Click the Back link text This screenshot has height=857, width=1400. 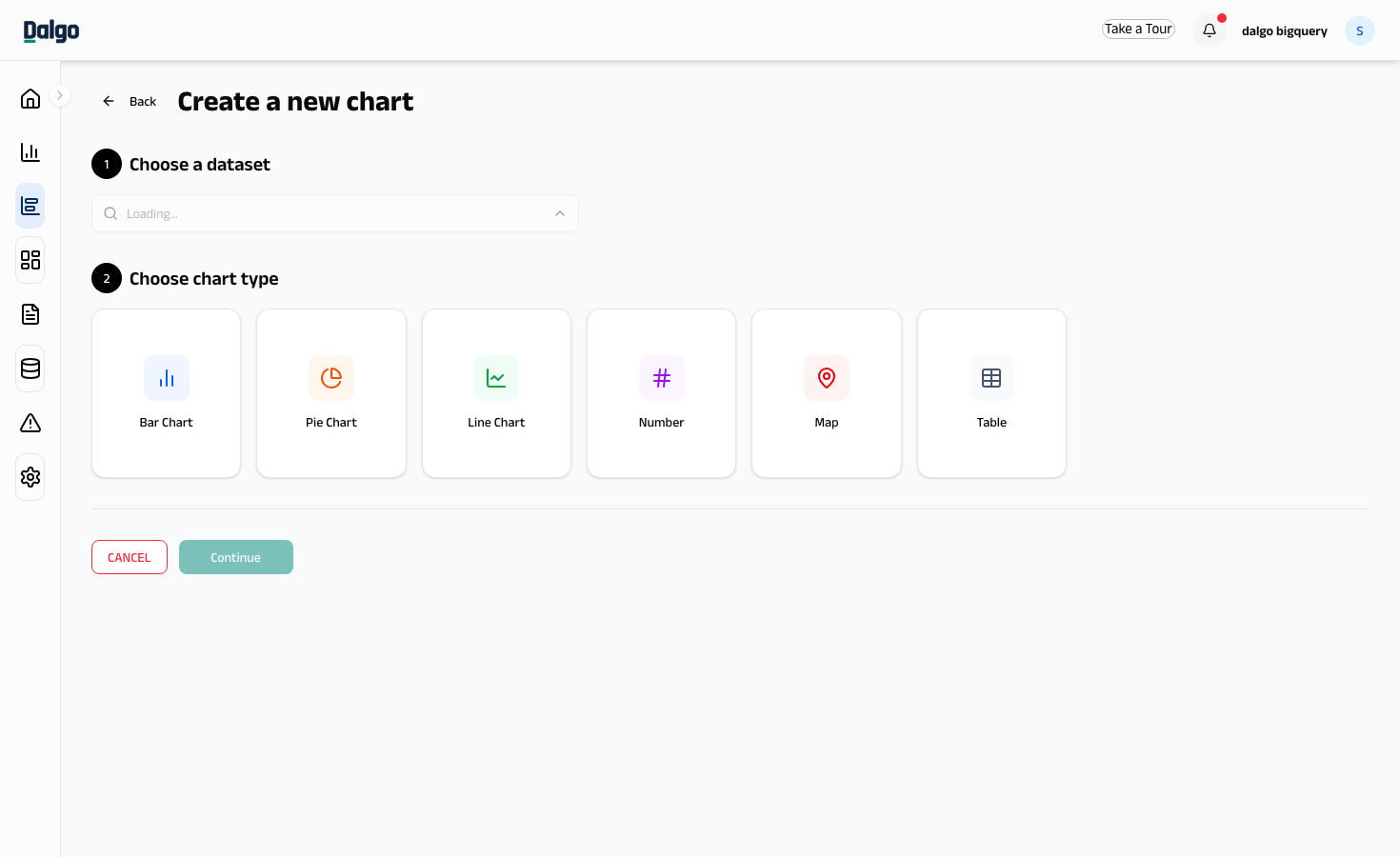pos(143,102)
